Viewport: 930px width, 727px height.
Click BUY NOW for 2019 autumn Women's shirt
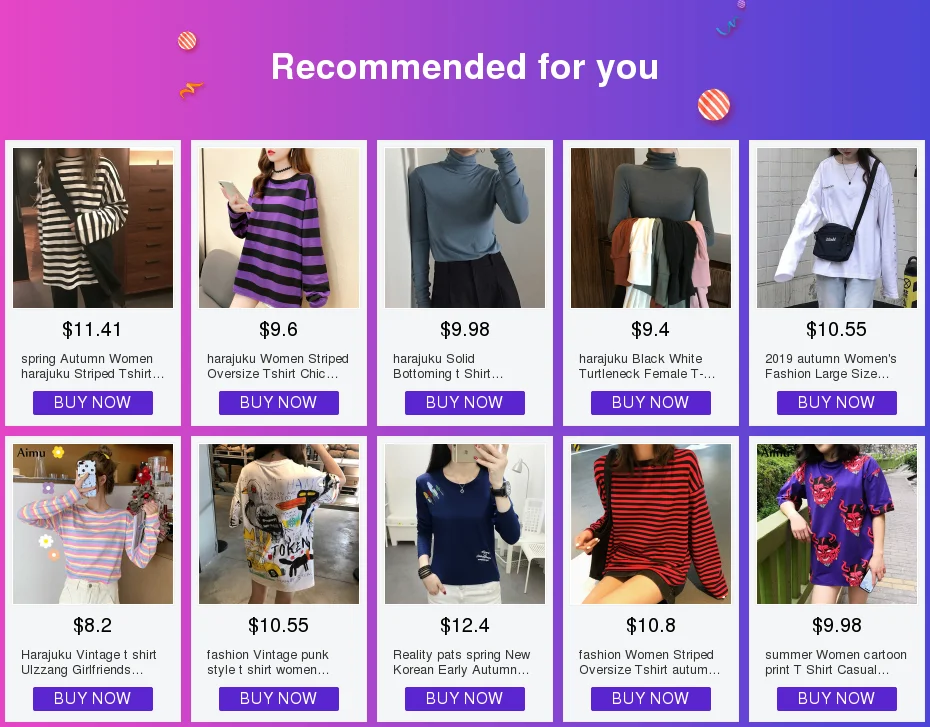tap(836, 403)
